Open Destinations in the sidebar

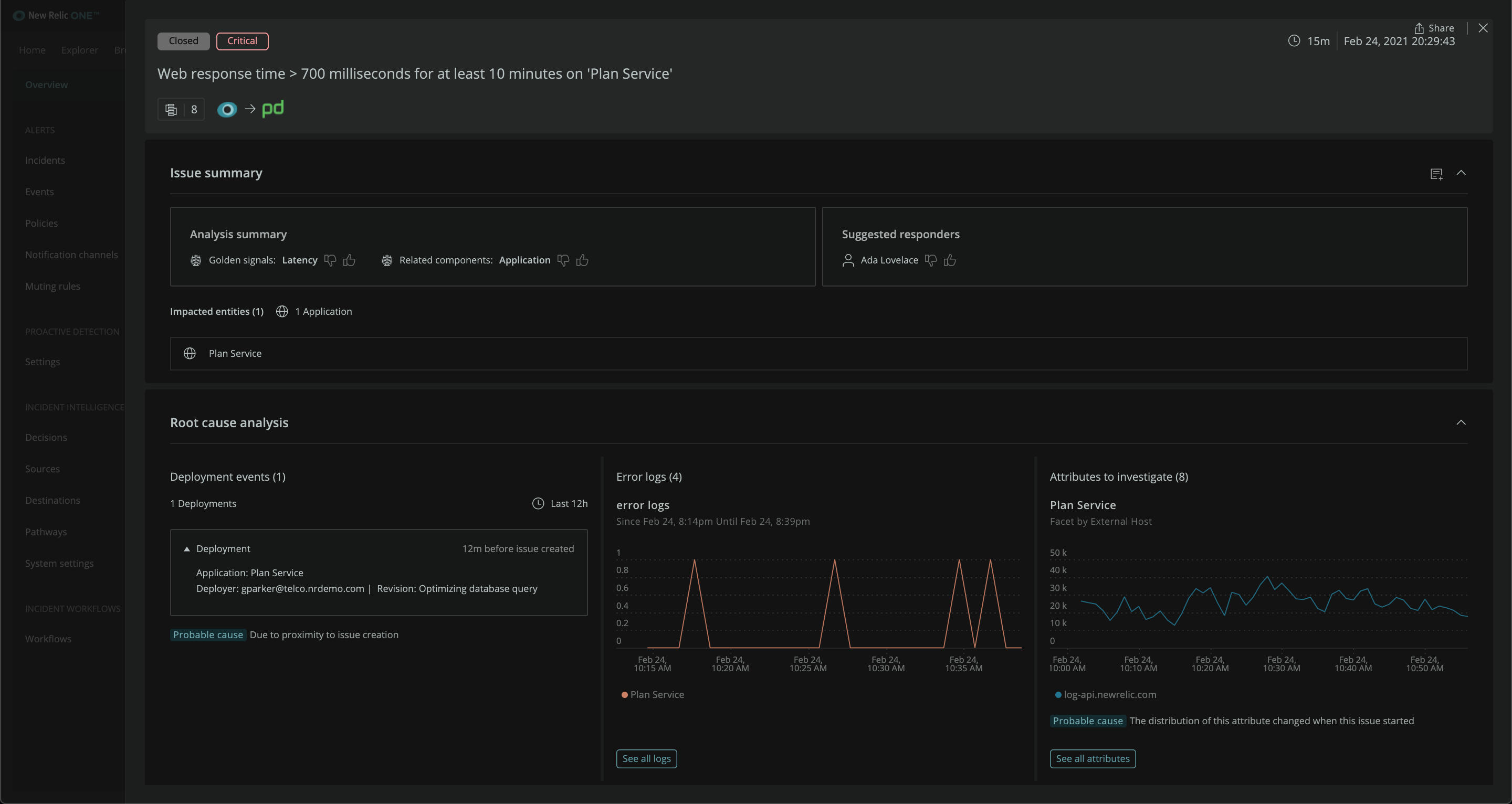pyautogui.click(x=53, y=501)
